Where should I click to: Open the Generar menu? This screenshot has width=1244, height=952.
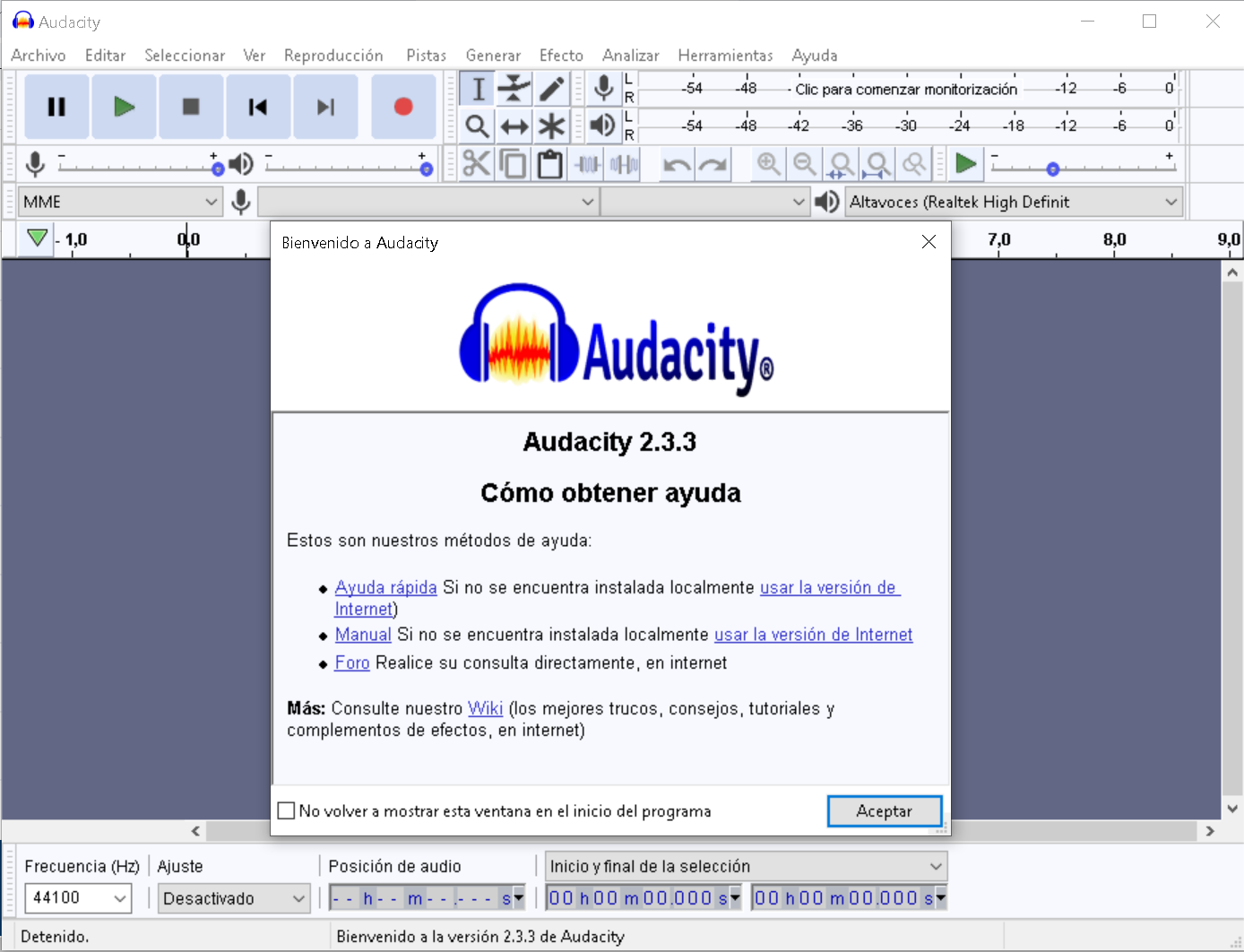pyautogui.click(x=493, y=56)
